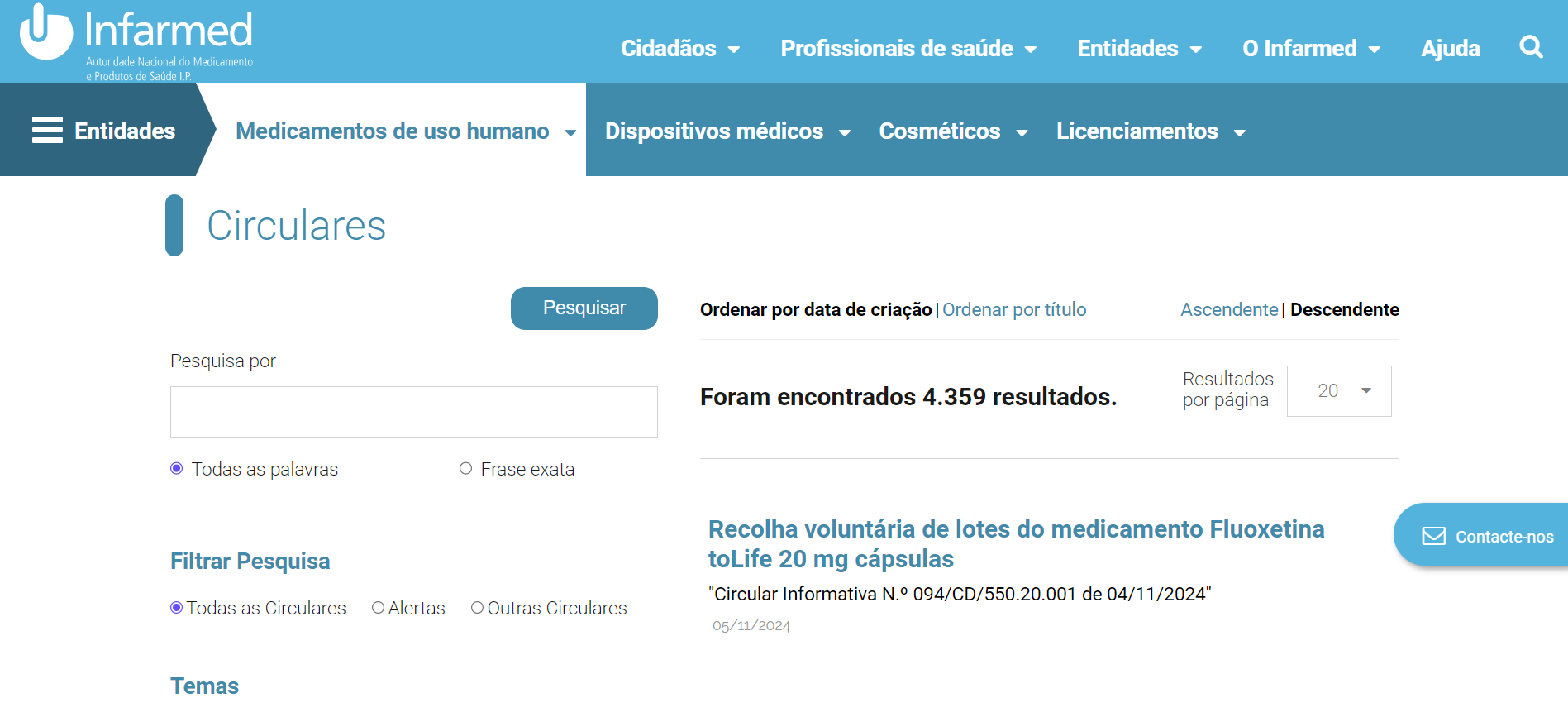Click the 'Pesquisa por' text field
Viewport: 1568px width, 717px height.
click(x=413, y=412)
